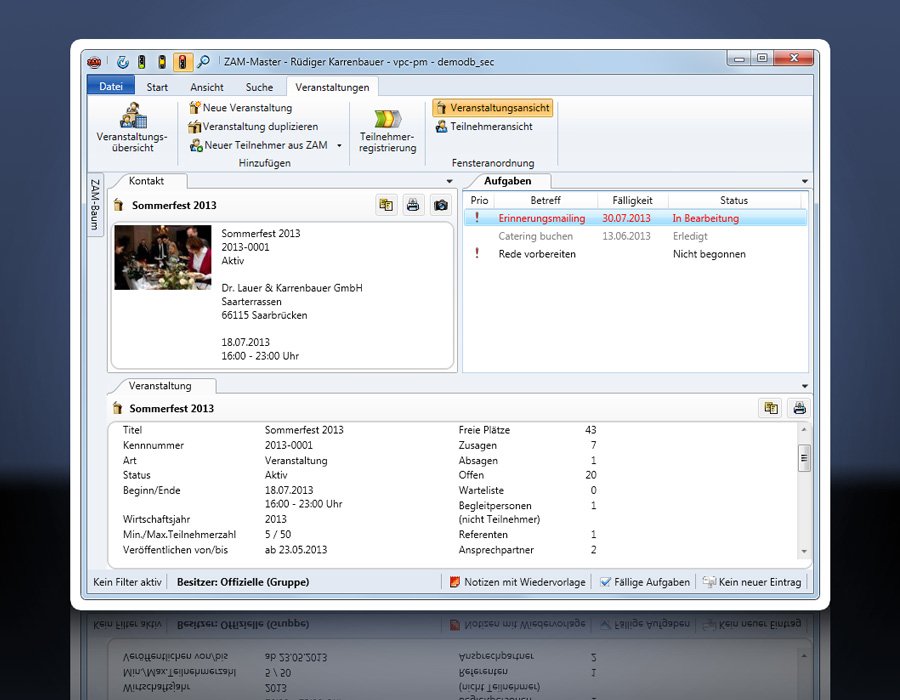The width and height of the screenshot is (900, 700).
Task: Click the Zusagen count row
Action: [x=527, y=445]
